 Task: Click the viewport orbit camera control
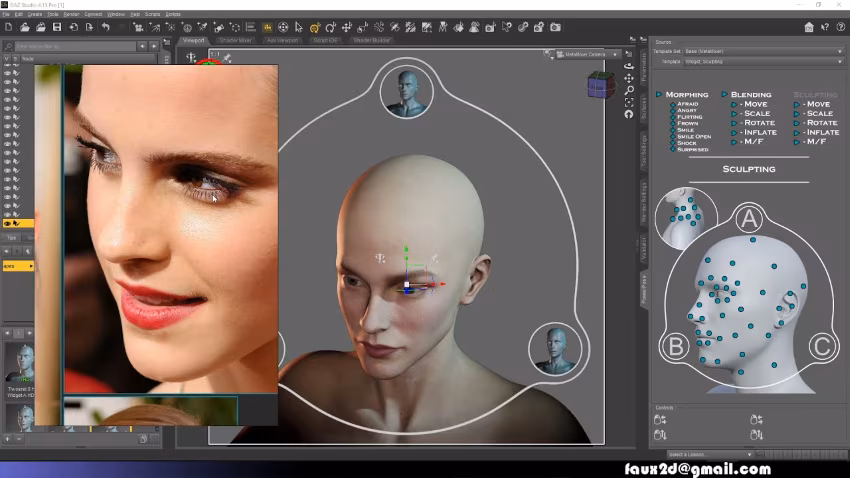click(x=629, y=66)
